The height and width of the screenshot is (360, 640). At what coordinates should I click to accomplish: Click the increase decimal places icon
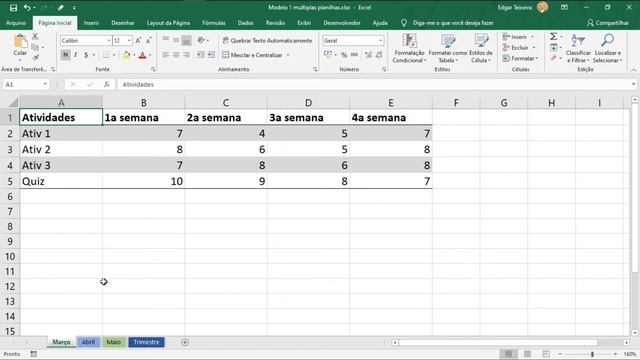point(369,55)
